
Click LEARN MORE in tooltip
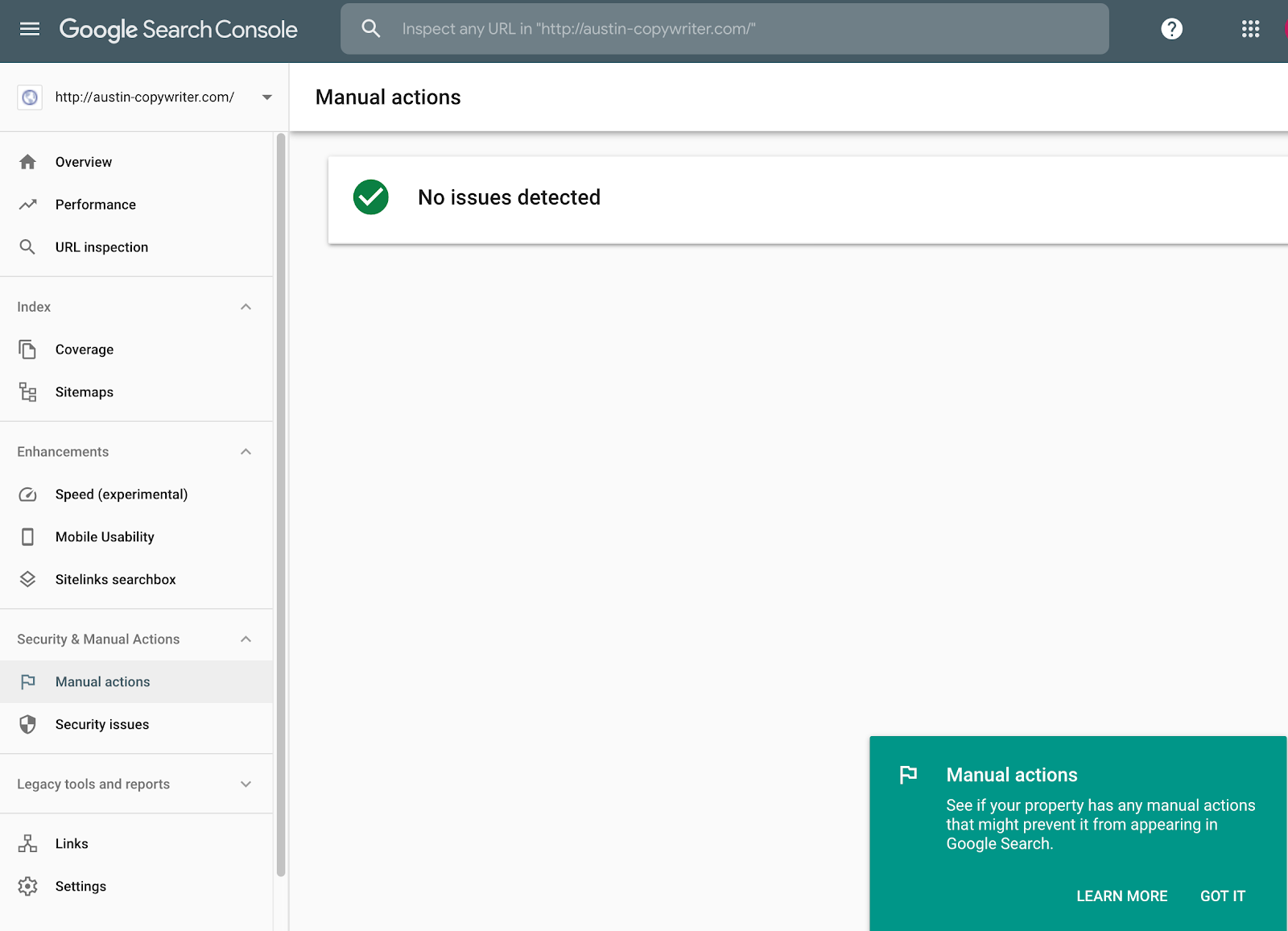point(1122,896)
